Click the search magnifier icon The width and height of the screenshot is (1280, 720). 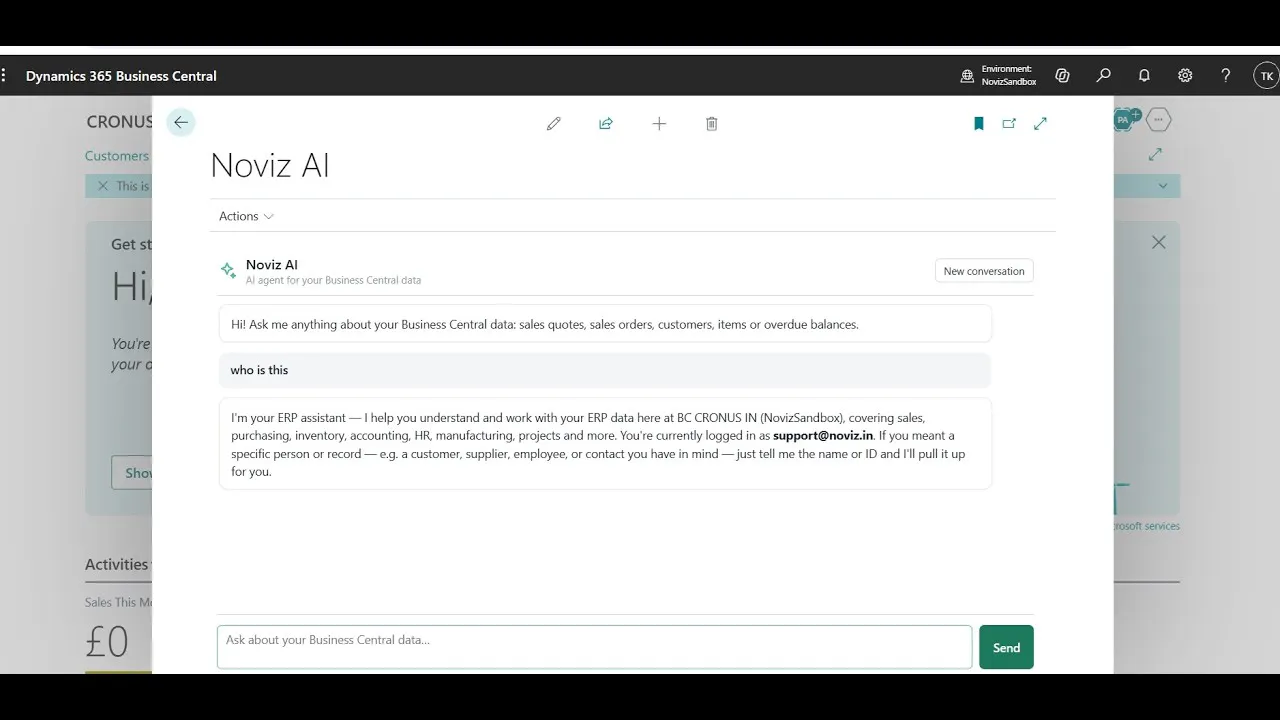click(1104, 76)
